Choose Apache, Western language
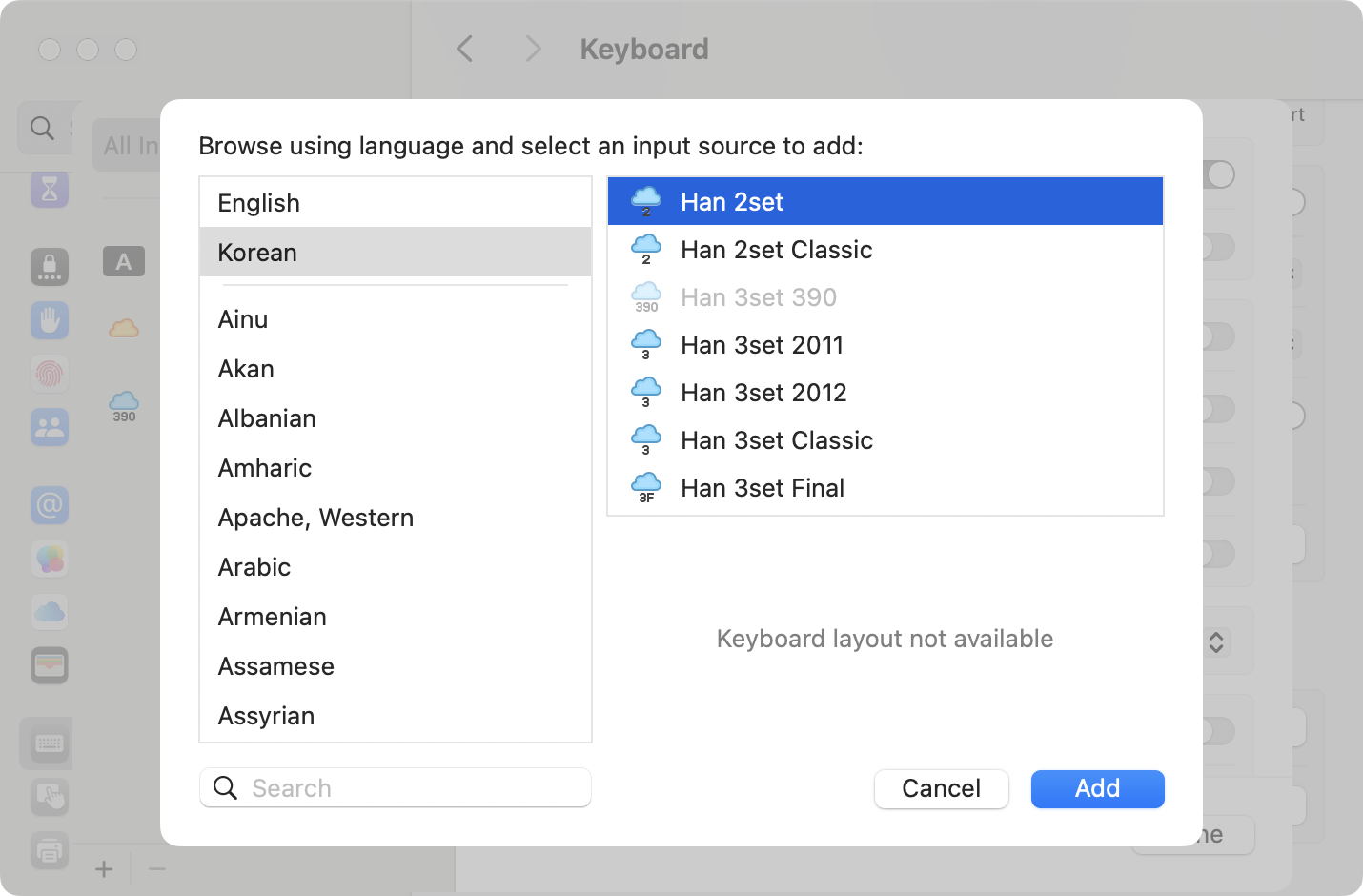 tap(315, 518)
